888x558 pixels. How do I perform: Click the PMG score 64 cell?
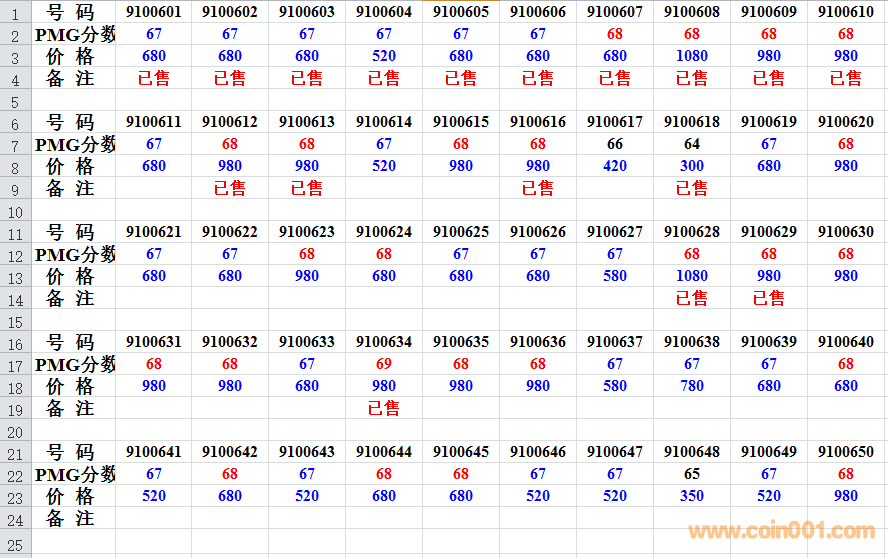pos(692,144)
